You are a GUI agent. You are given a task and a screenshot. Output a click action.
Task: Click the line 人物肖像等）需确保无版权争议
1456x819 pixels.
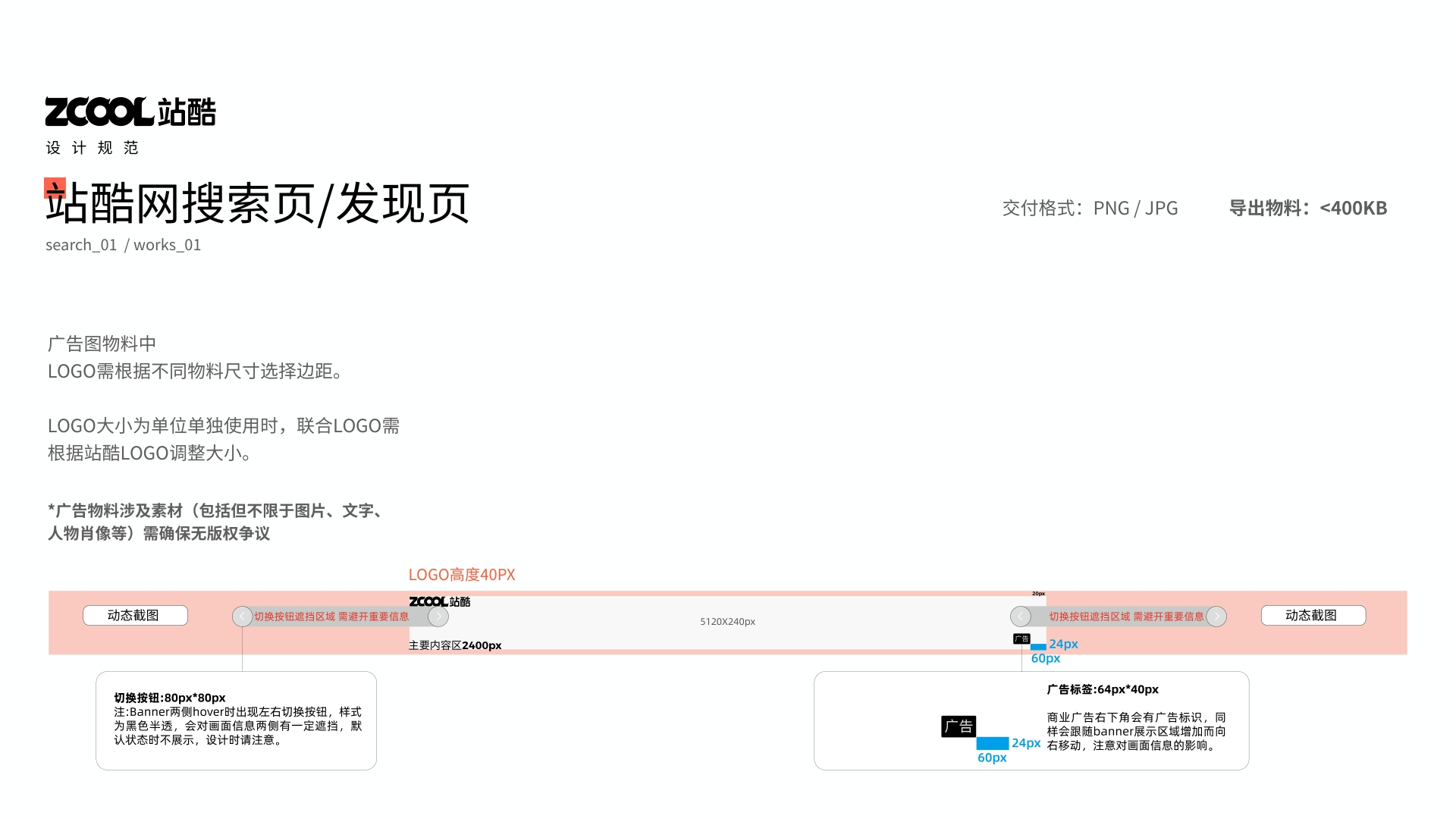click(158, 533)
